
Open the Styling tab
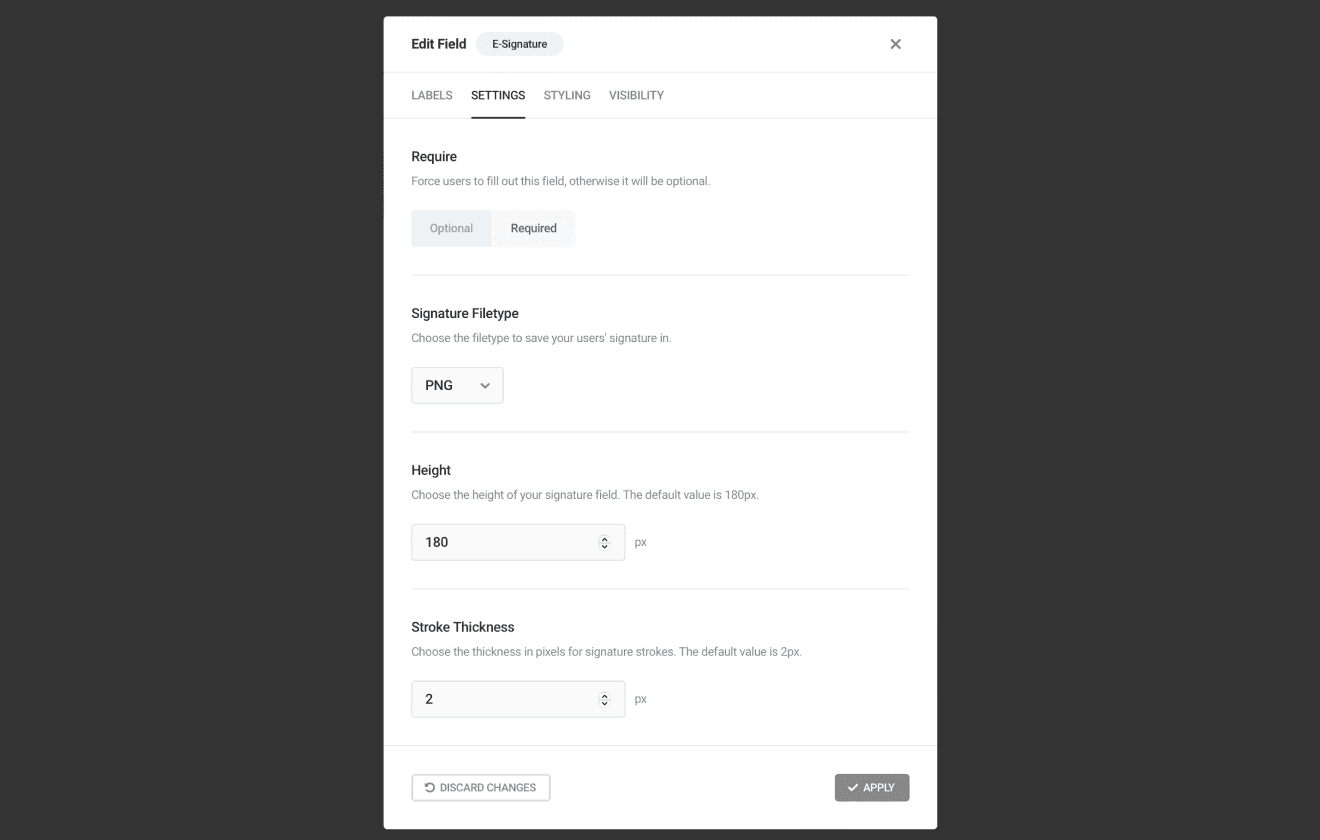tap(567, 96)
